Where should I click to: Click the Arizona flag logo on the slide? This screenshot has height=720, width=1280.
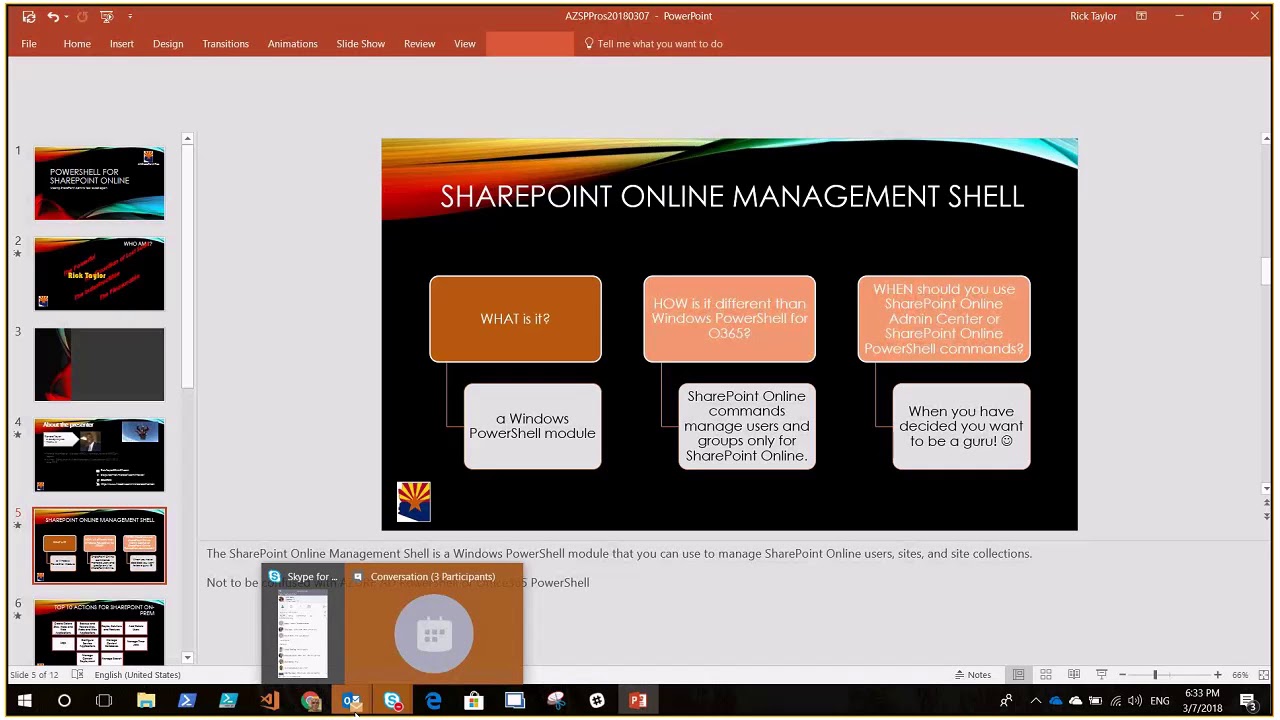pyautogui.click(x=414, y=502)
